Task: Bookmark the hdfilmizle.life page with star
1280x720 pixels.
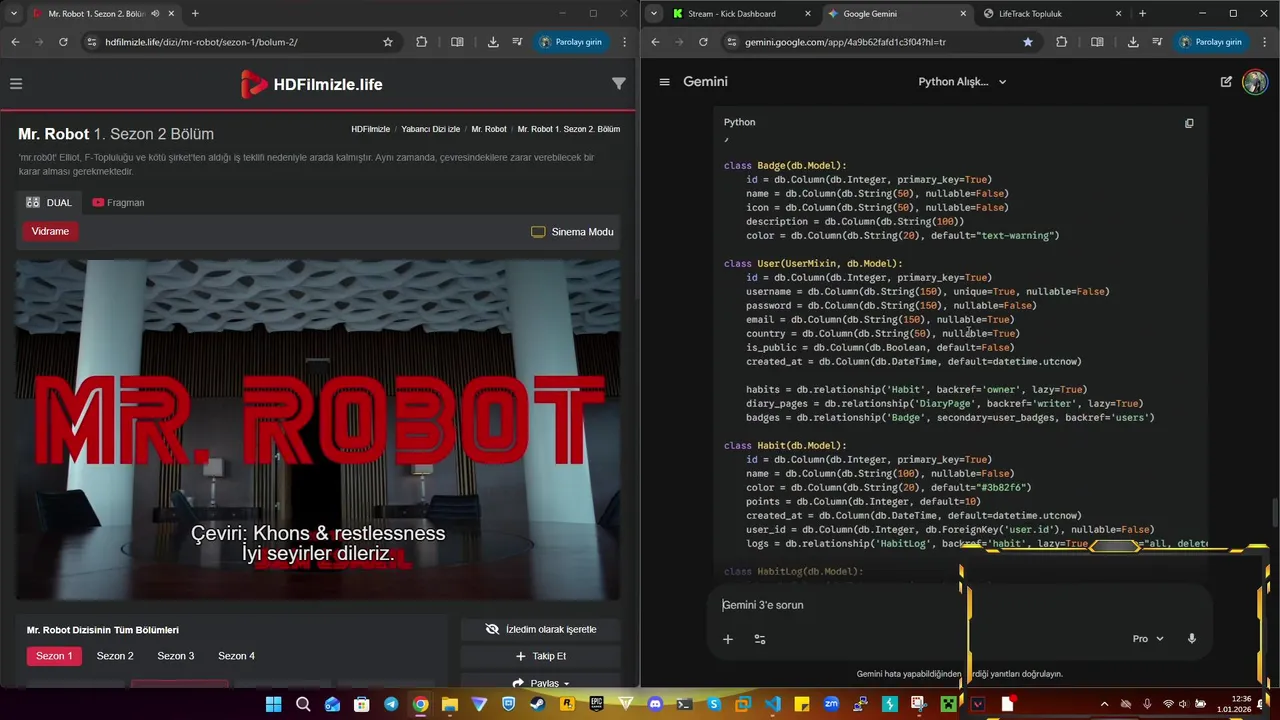Action: tap(388, 42)
